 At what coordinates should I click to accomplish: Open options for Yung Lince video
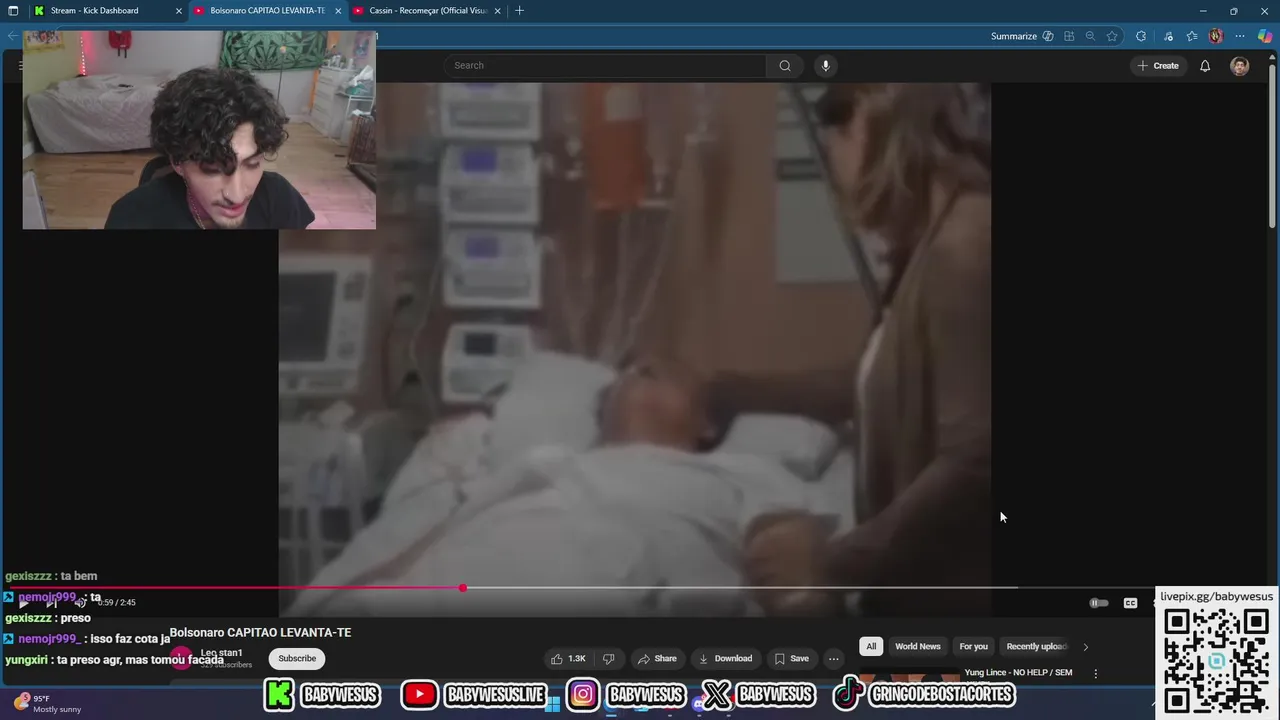[x=1096, y=674]
